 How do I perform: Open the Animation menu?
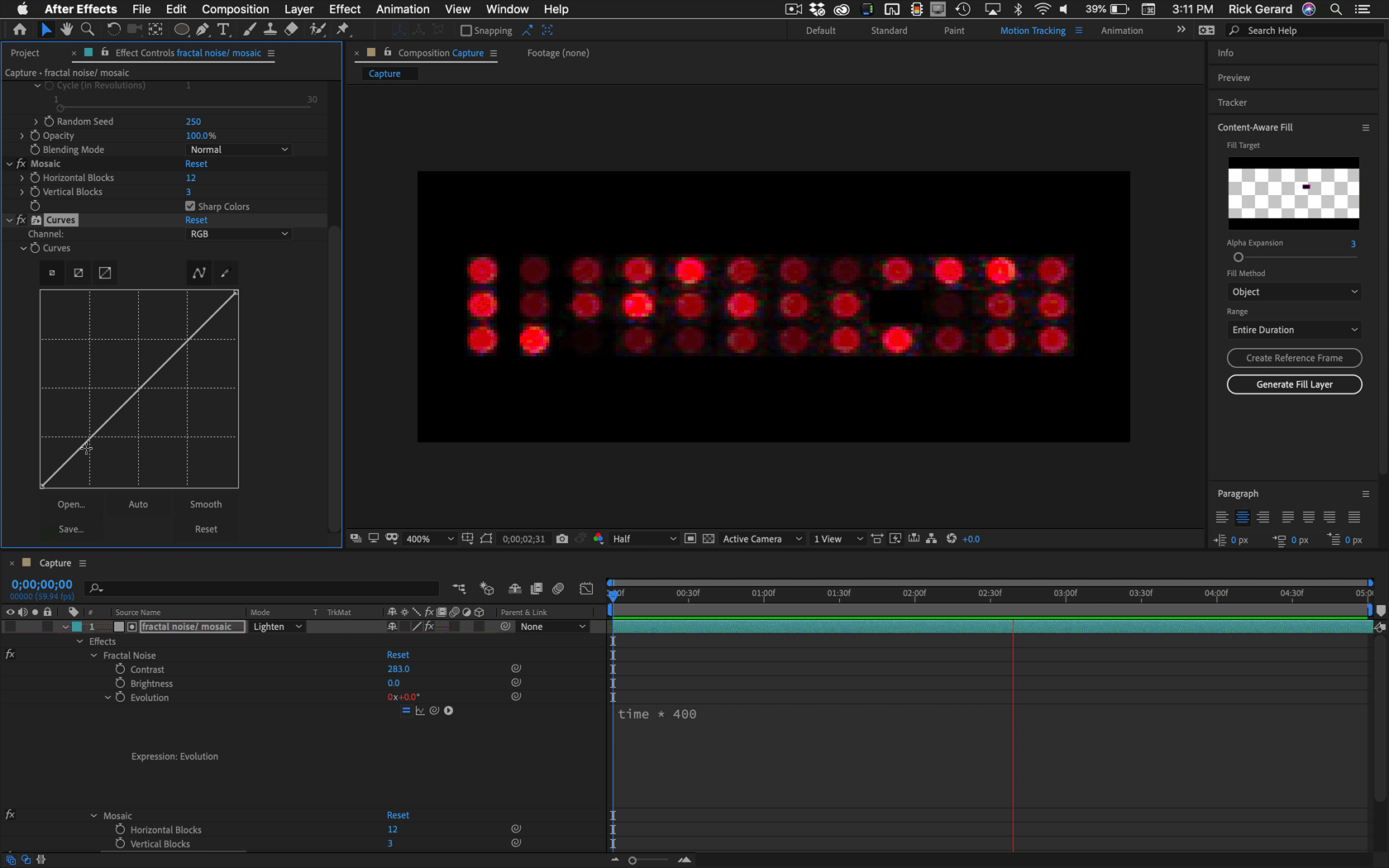click(403, 9)
